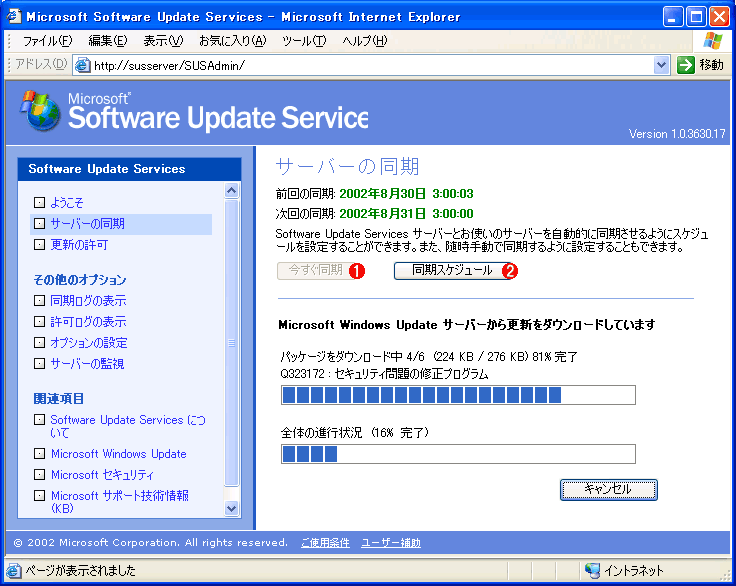736x586 pixels.
Task: Click the sidebar scrollbar thumb
Action: 231,343
